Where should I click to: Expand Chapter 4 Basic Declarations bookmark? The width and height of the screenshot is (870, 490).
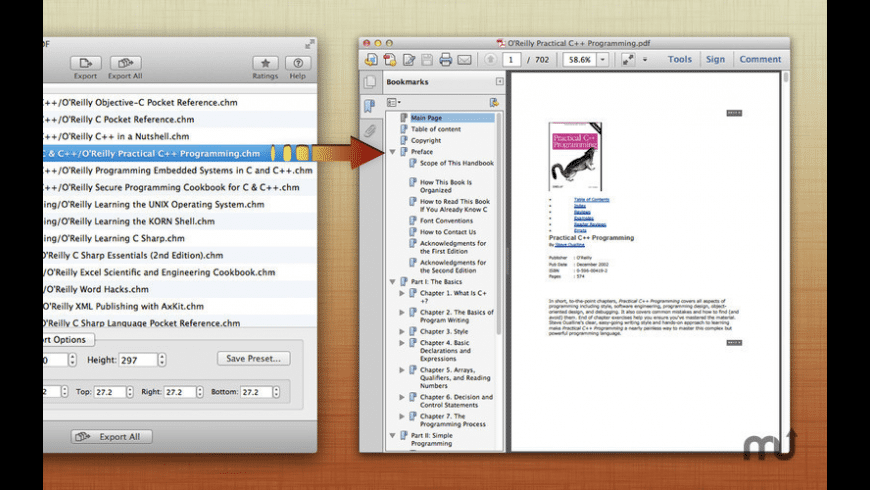tap(402, 343)
